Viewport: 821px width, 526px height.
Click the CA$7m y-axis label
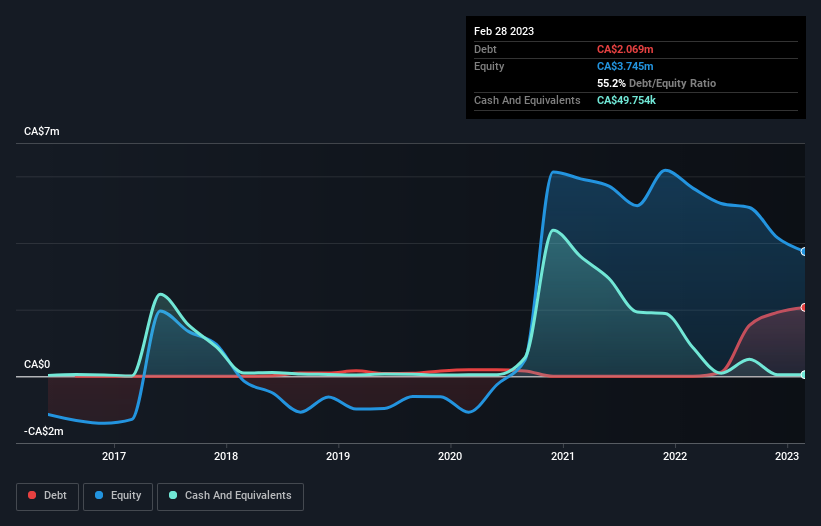pos(42,131)
